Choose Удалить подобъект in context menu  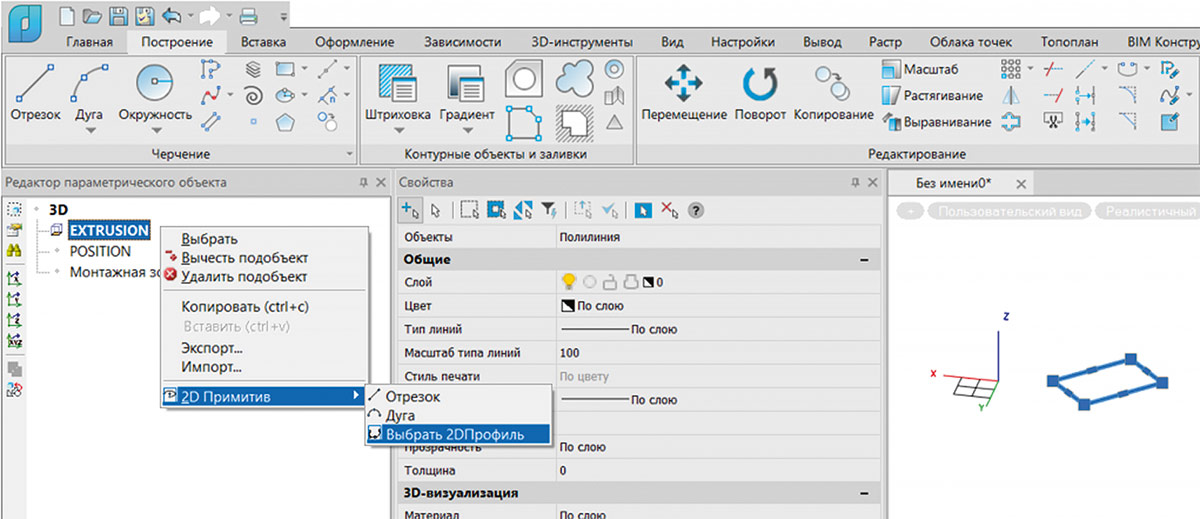tap(244, 276)
